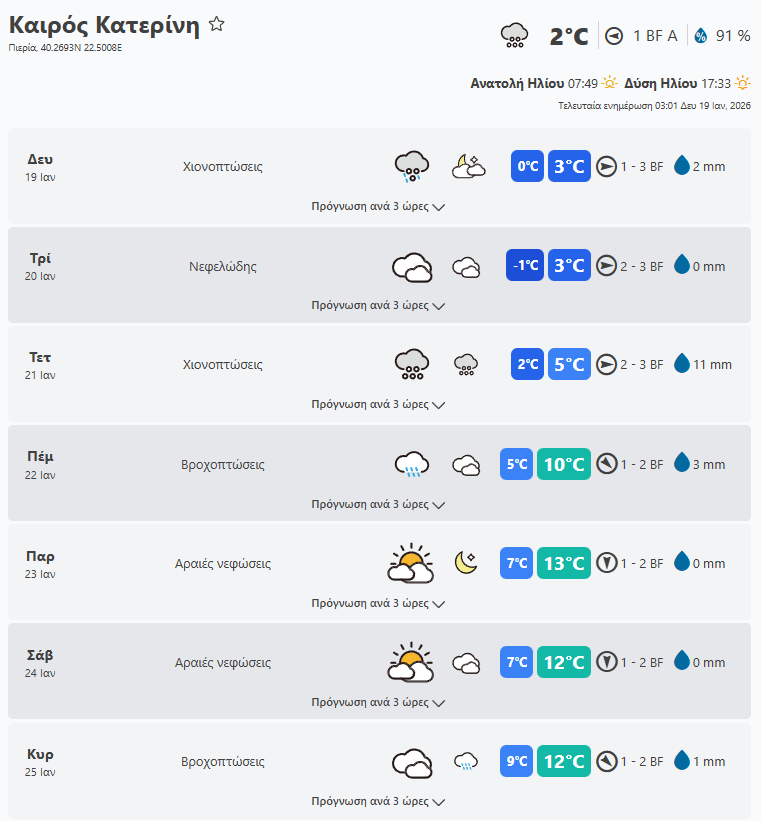Select the Τρί 20 Ιαν day label

pyautogui.click(x=40, y=266)
